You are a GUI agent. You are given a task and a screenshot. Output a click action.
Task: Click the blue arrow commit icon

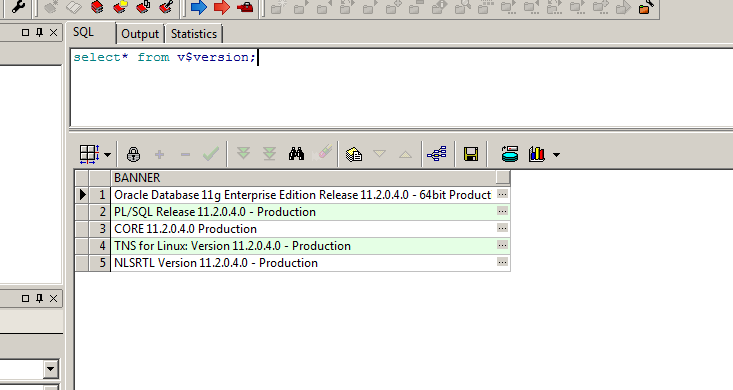click(x=199, y=7)
